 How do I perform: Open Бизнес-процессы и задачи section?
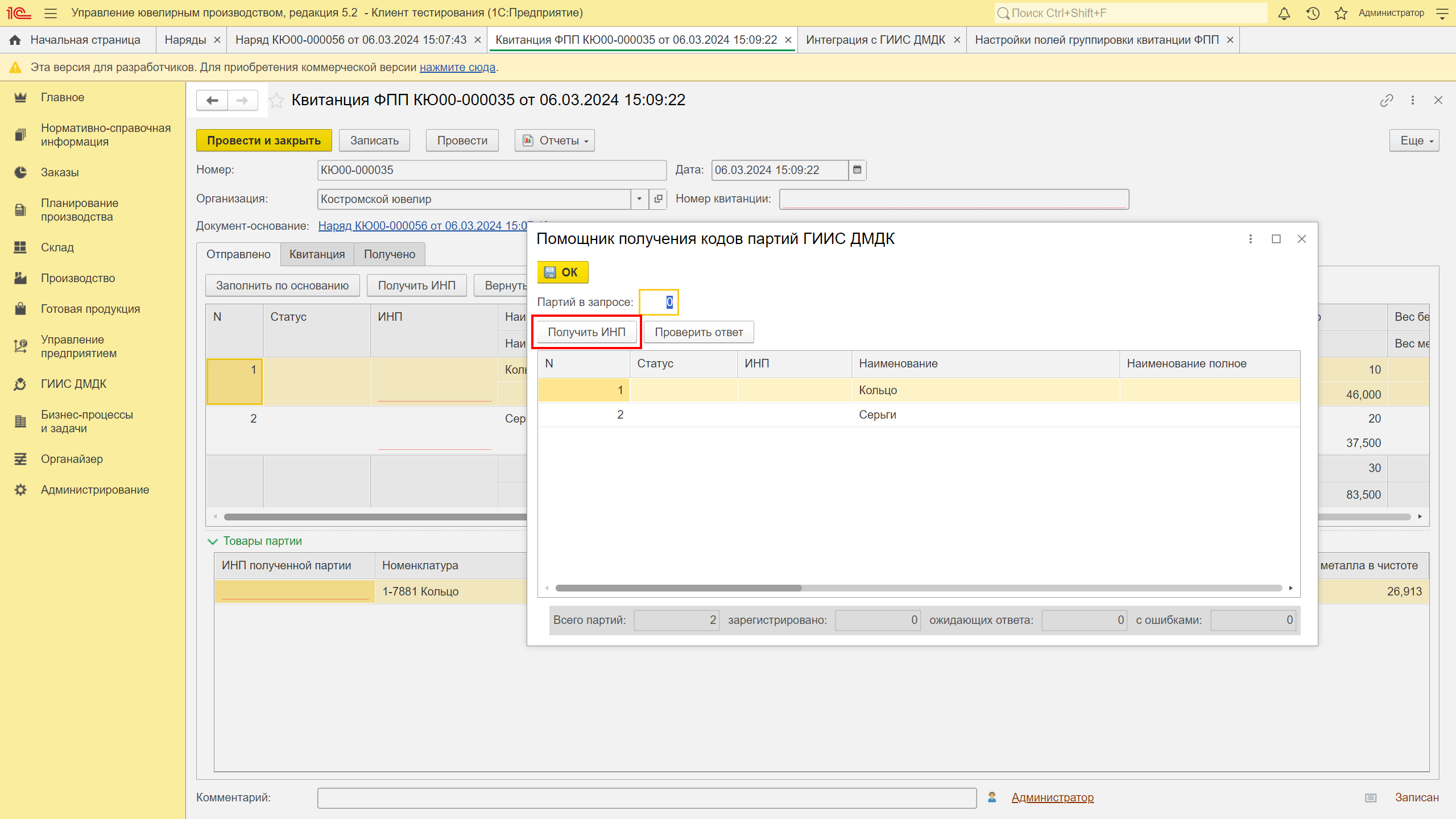tap(87, 421)
